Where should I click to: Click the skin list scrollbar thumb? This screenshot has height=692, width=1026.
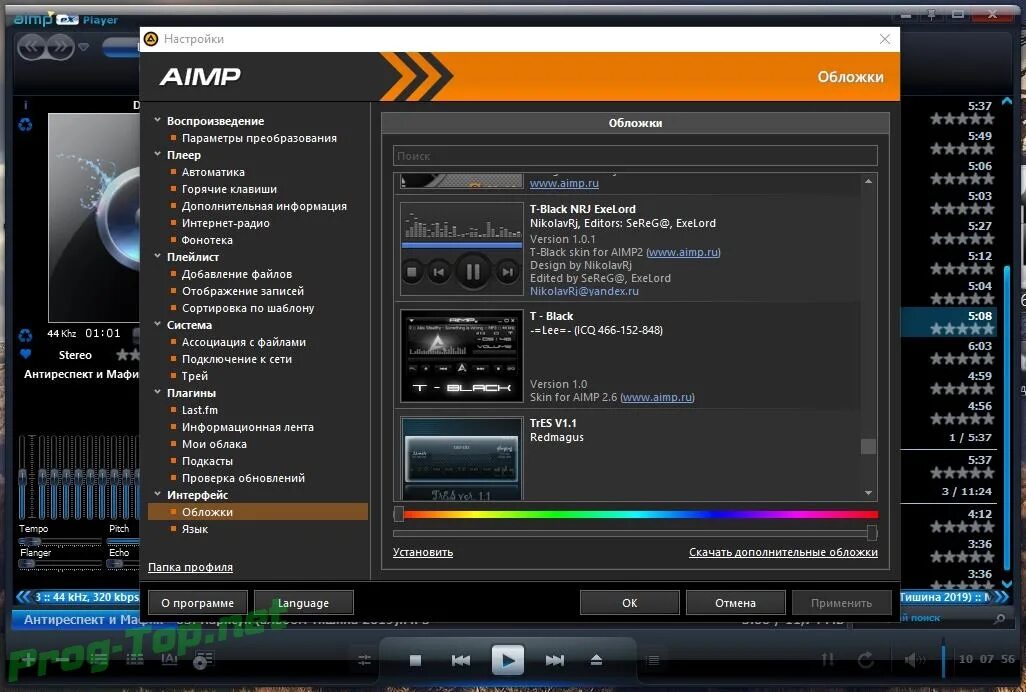pyautogui.click(x=868, y=446)
